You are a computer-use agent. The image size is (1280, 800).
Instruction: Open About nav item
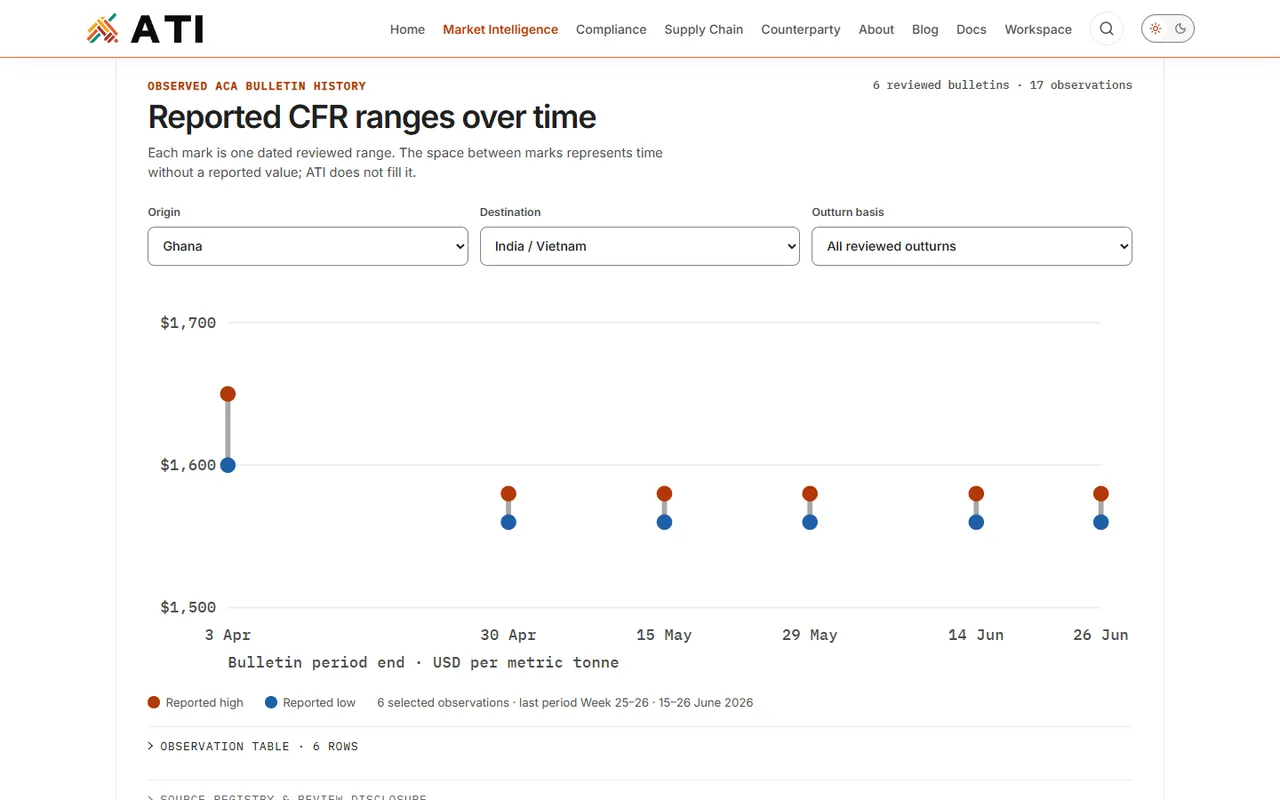pos(876,29)
